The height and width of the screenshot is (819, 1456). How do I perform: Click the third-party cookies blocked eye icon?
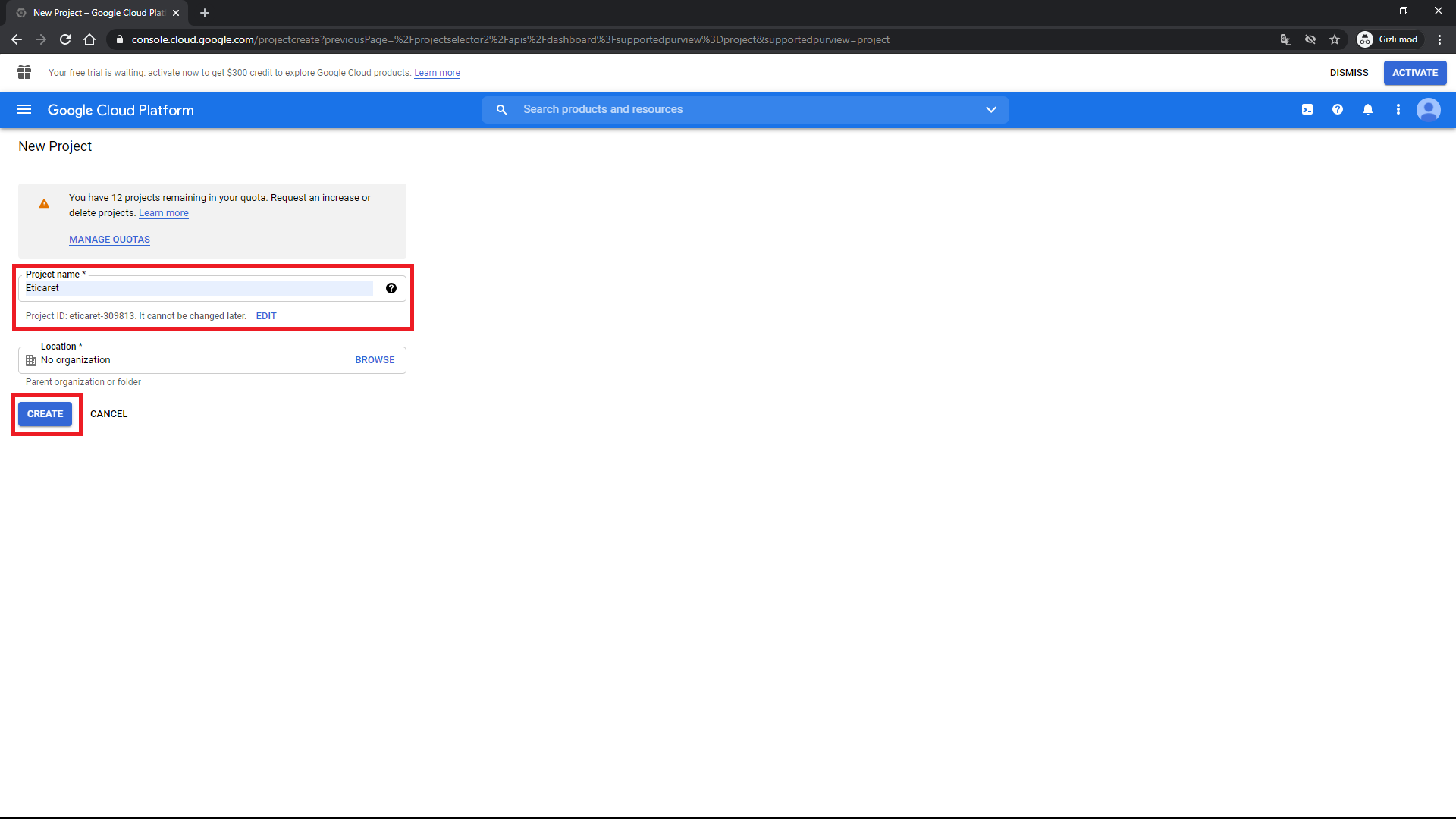coord(1310,39)
